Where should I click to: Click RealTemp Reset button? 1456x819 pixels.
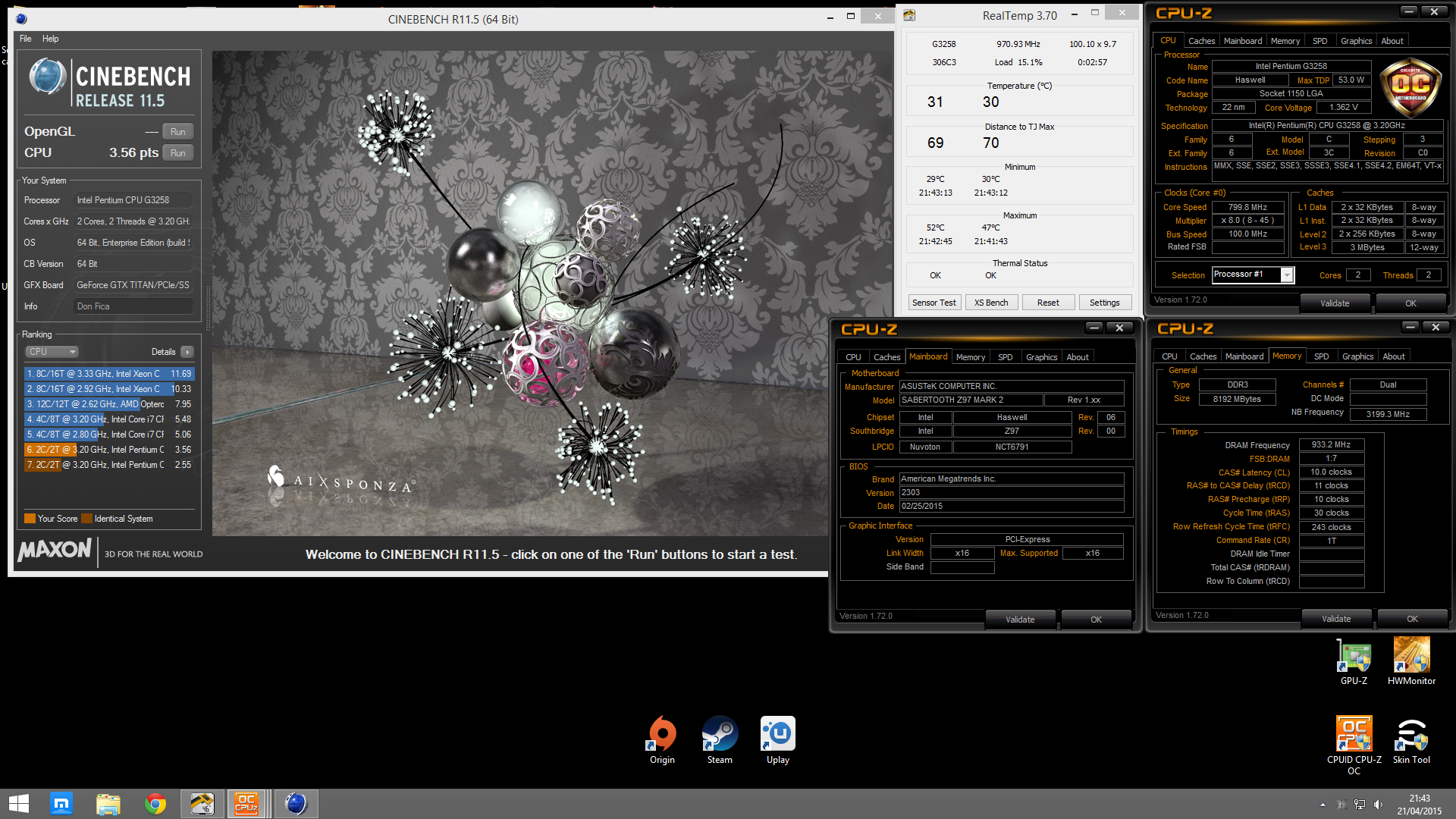[x=1048, y=303]
